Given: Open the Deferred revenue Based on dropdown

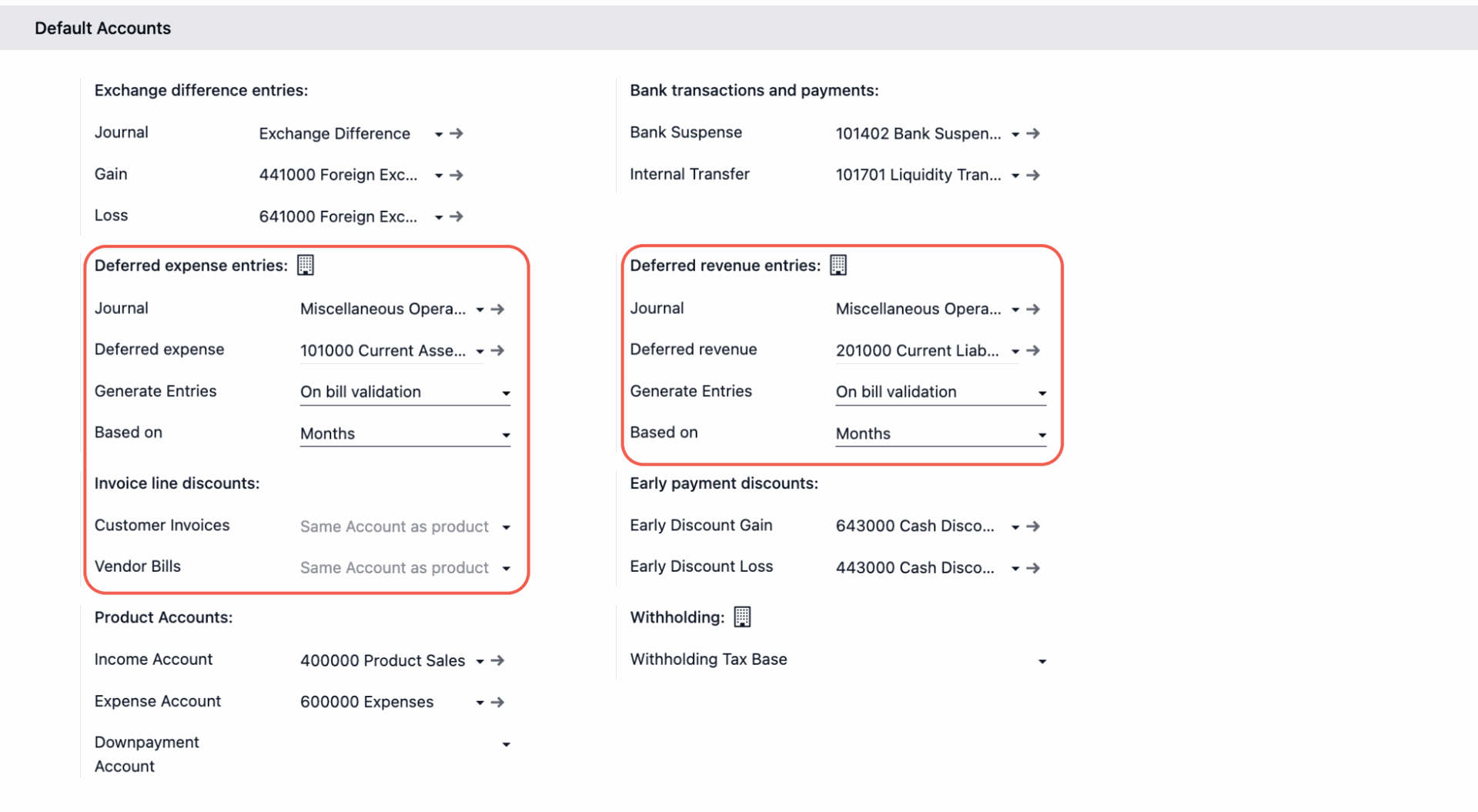Looking at the screenshot, I should 1042,435.
